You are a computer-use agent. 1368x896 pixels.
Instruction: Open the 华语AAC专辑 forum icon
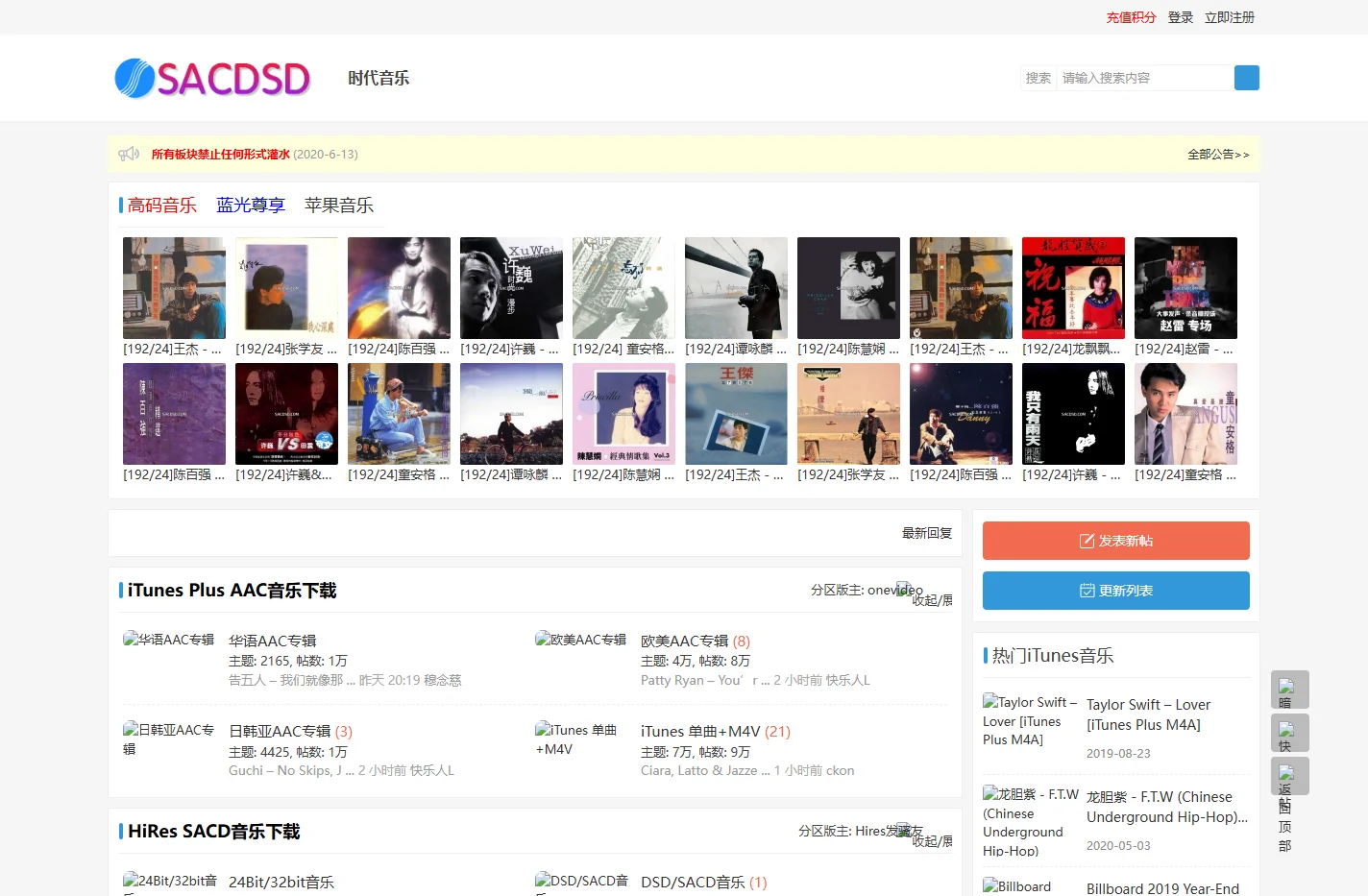[169, 640]
